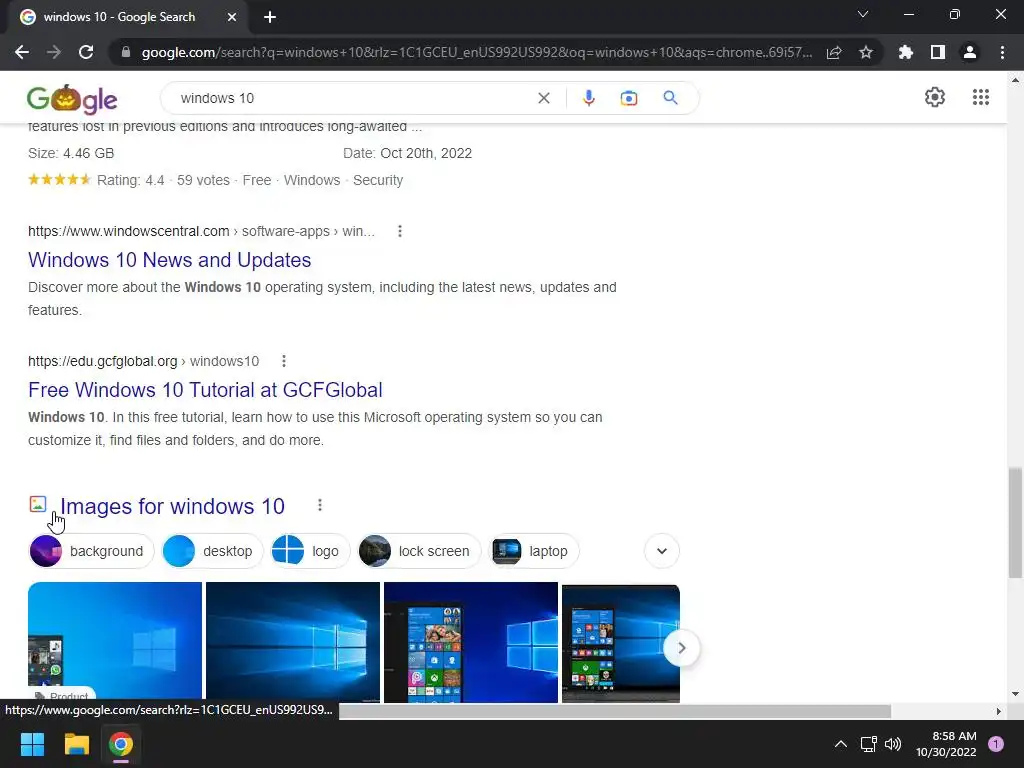Screen dimensions: 1024x768
Task: Close the windows 10 Google Search tab
Action: point(232,17)
